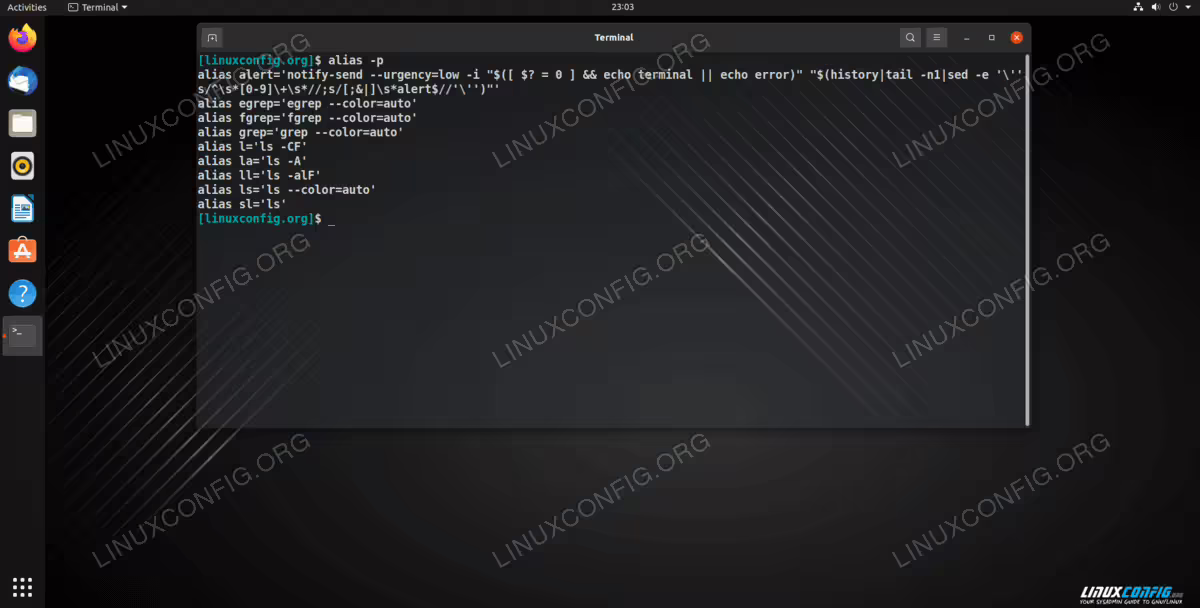1200x608 pixels.
Task: Click the line alias ll='ls -alF'
Action: [x=259, y=175]
